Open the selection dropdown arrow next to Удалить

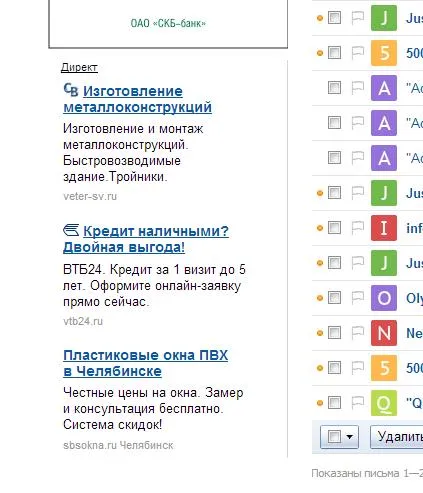click(349, 436)
